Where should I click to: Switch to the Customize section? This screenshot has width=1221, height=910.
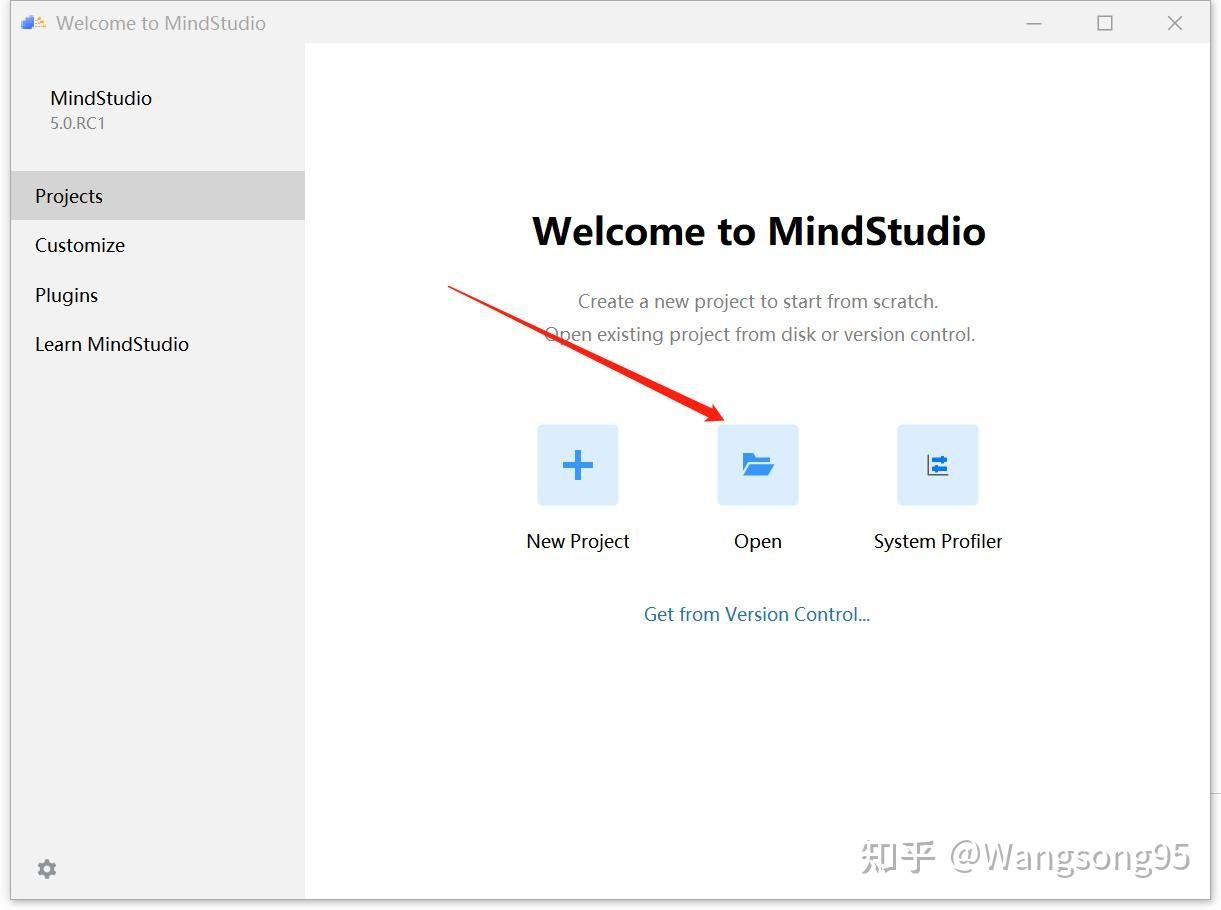pyautogui.click(x=80, y=245)
